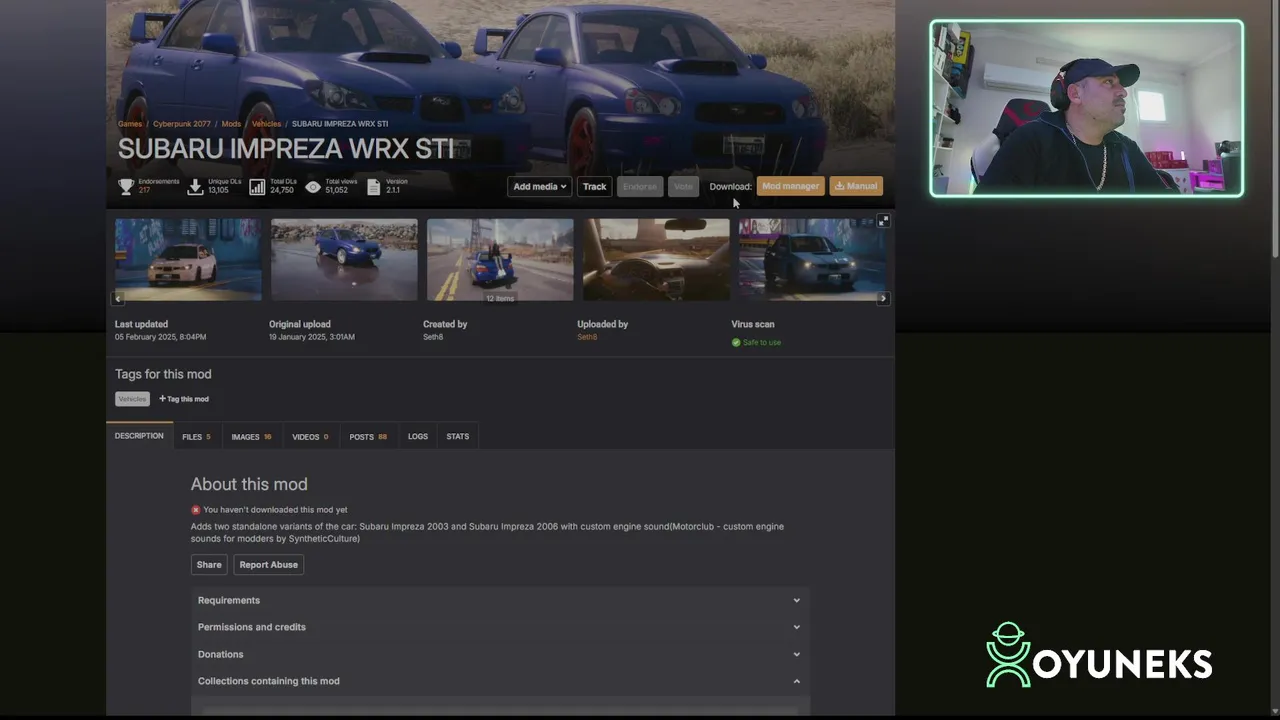This screenshot has width=1280, height=720.
Task: Open the Add media dropdown
Action: (x=539, y=186)
